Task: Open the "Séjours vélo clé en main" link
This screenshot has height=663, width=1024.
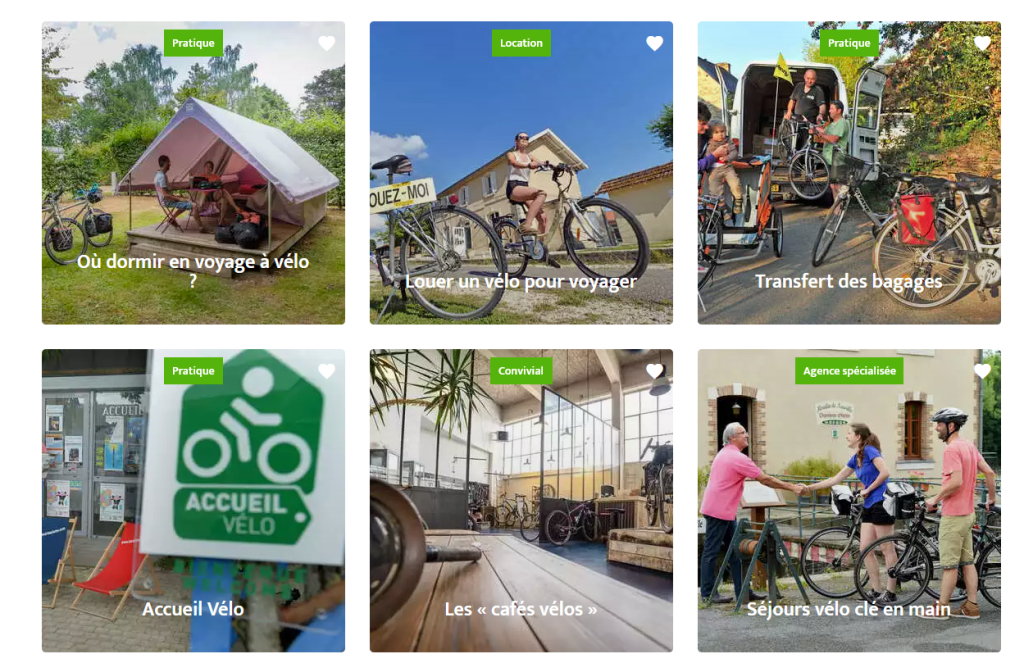Action: tap(849, 609)
